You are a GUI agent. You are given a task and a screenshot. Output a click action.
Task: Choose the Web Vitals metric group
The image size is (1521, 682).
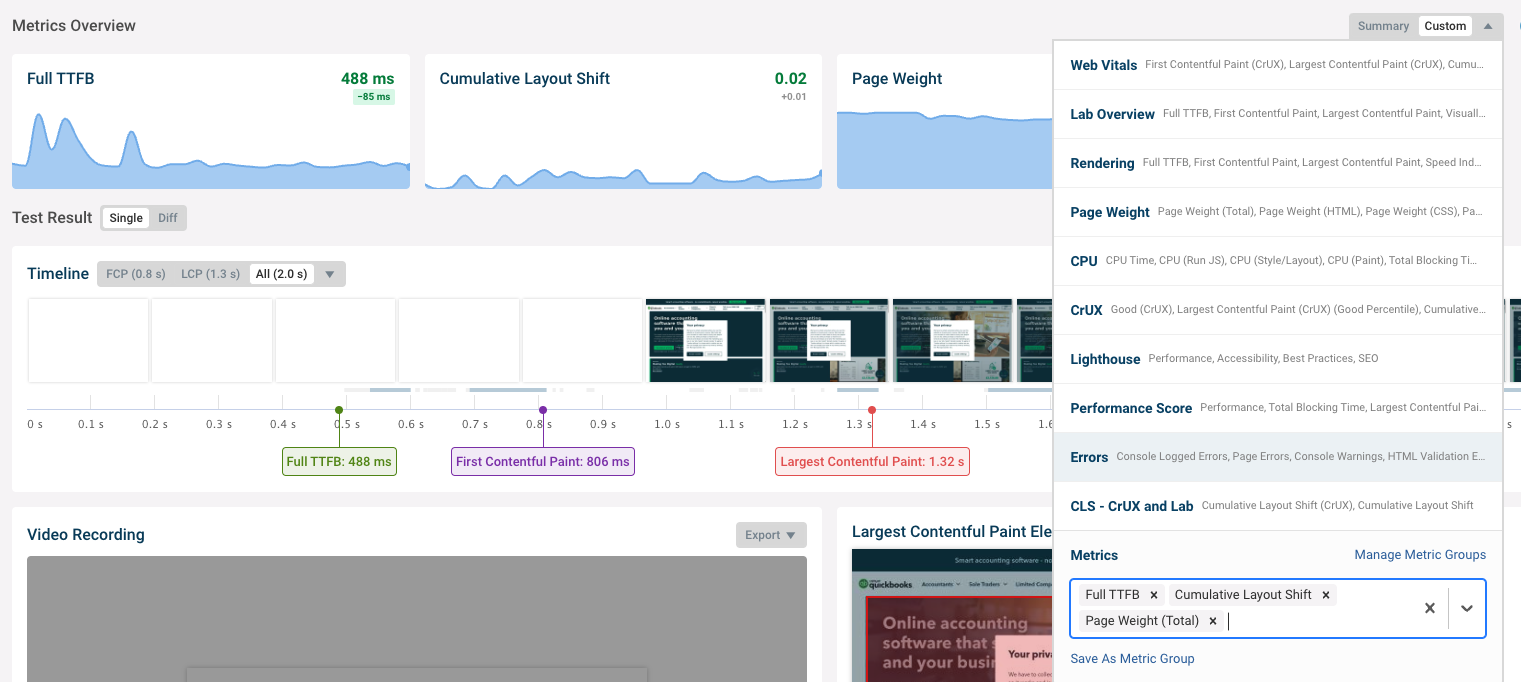tap(1278, 65)
